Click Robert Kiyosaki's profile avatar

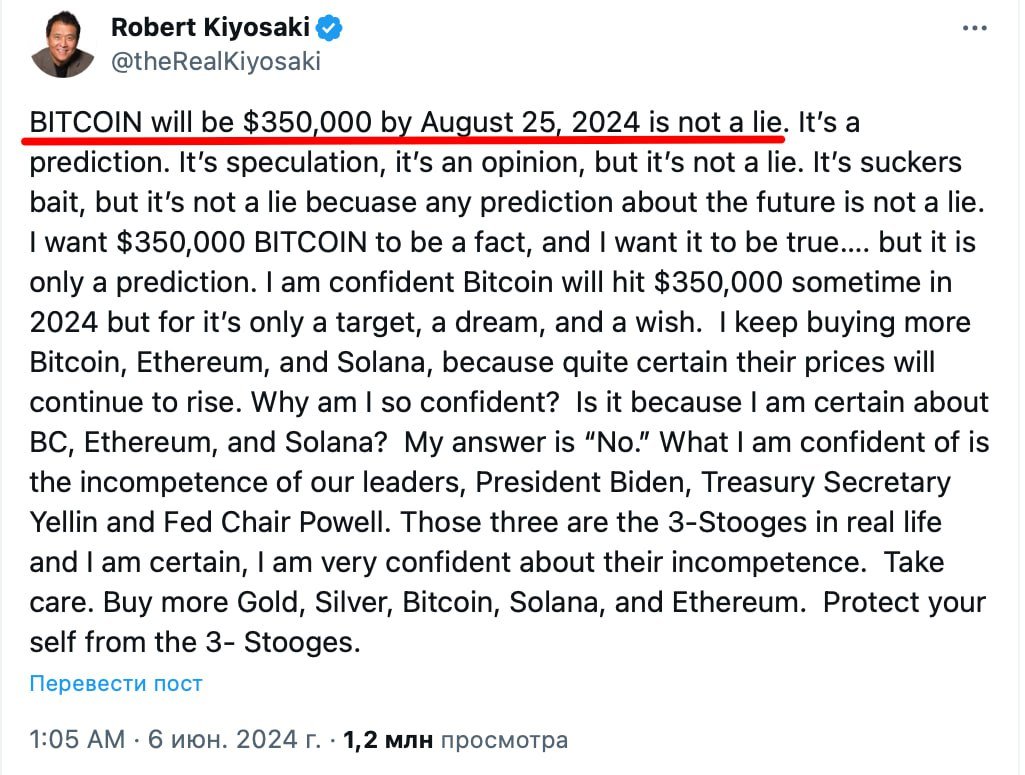62,45
